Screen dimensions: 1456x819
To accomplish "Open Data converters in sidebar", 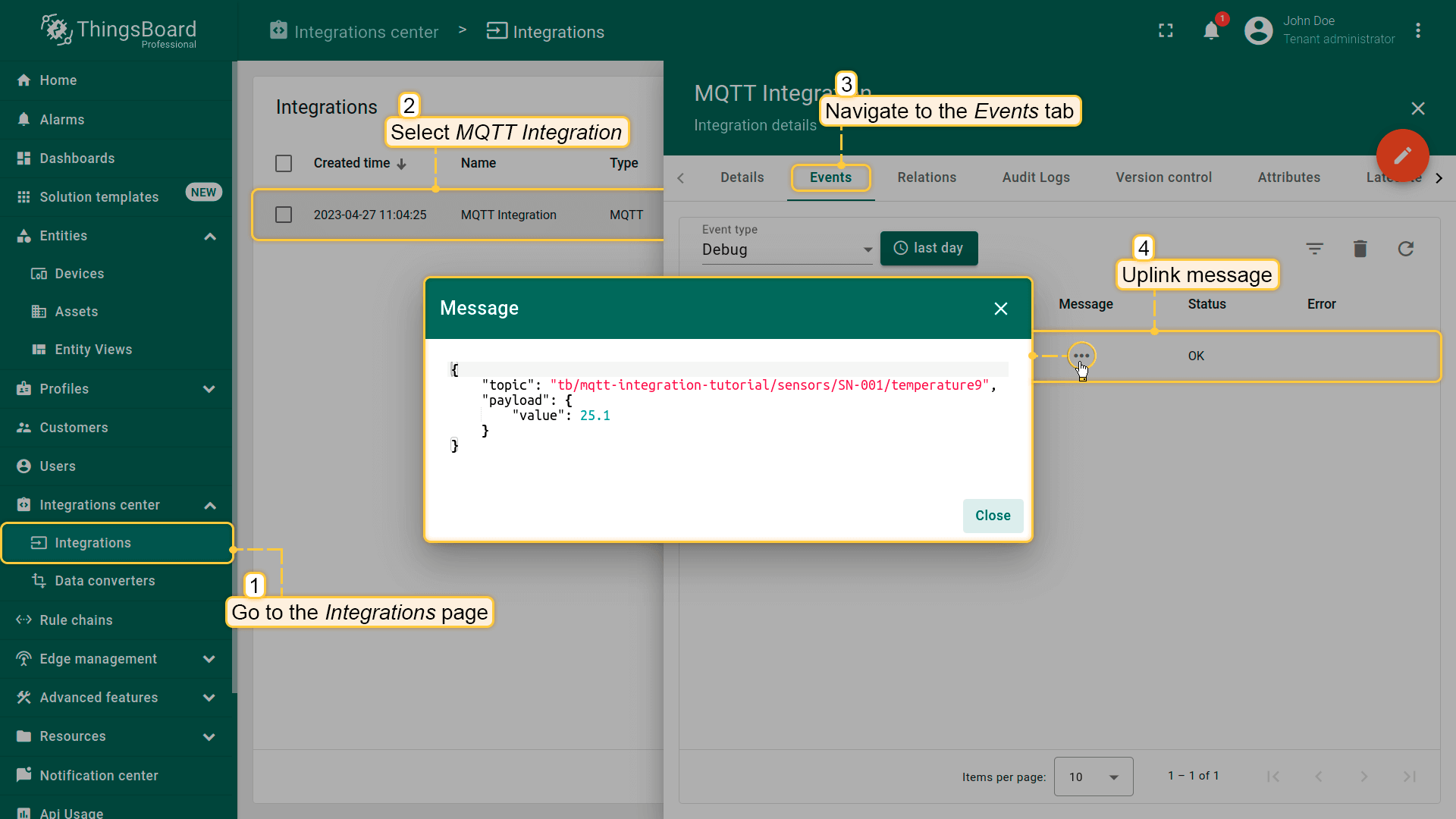I will click(105, 581).
